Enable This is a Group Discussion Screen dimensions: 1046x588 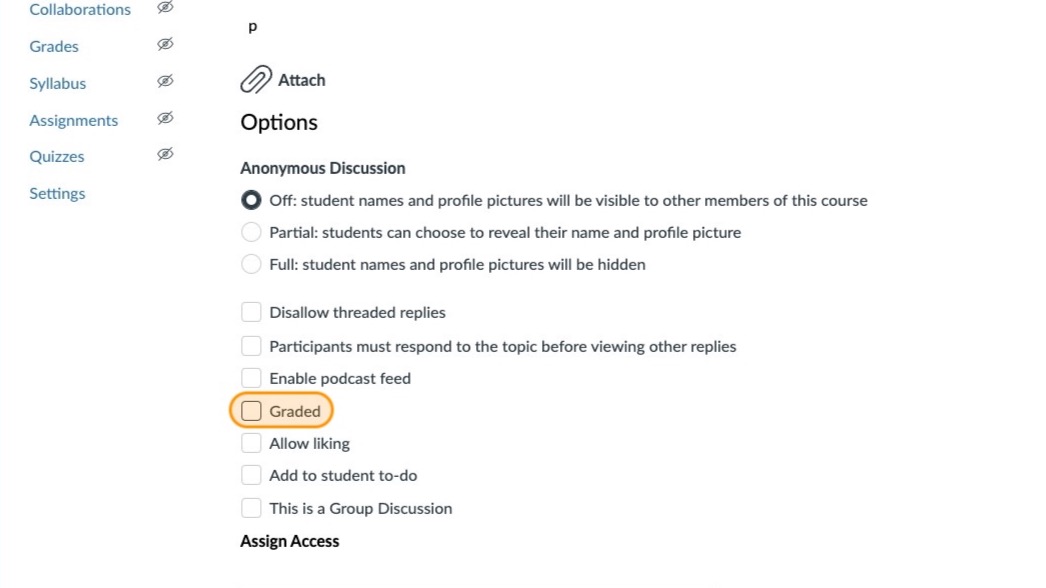[251, 507]
